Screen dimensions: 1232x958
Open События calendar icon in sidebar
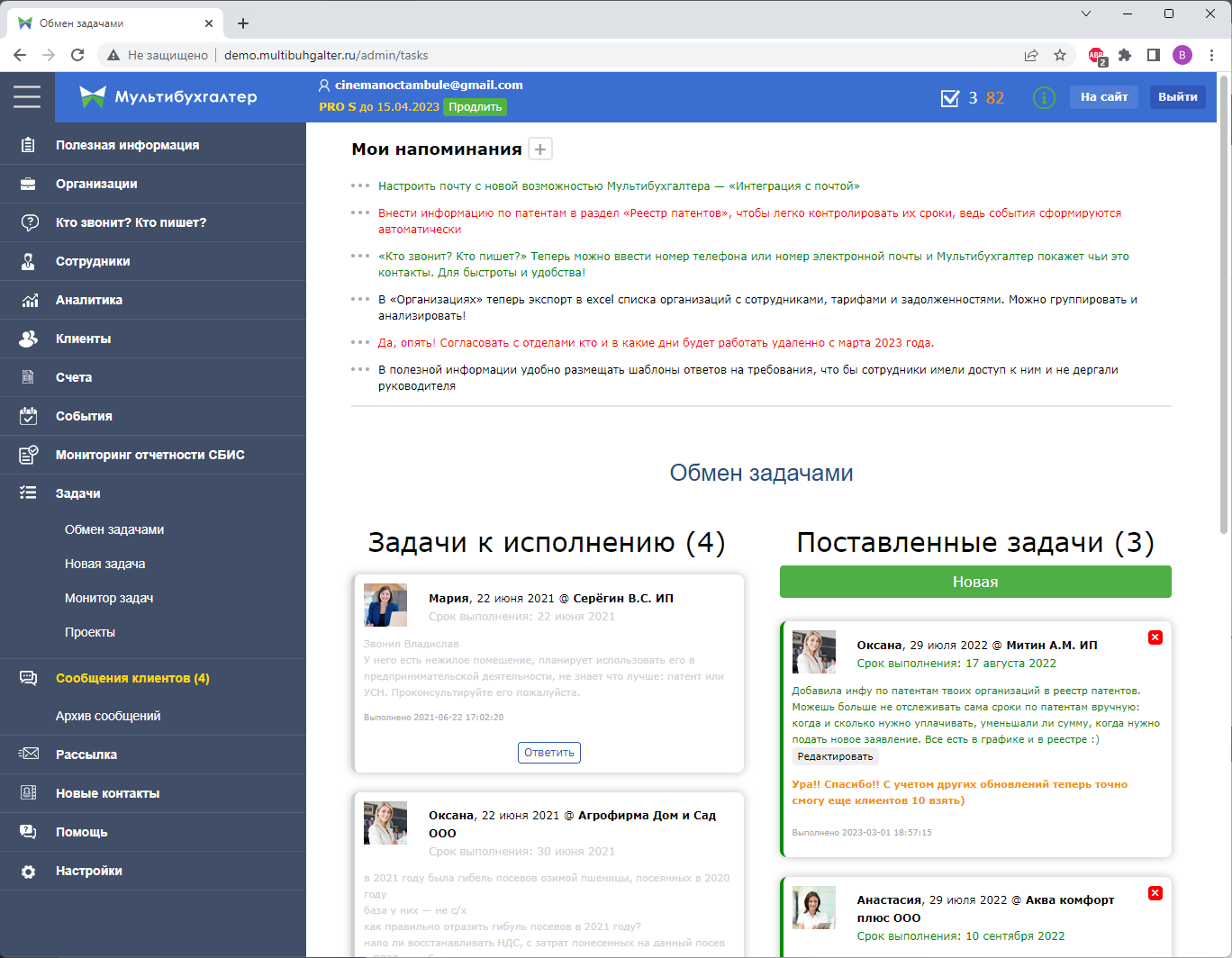(29, 416)
